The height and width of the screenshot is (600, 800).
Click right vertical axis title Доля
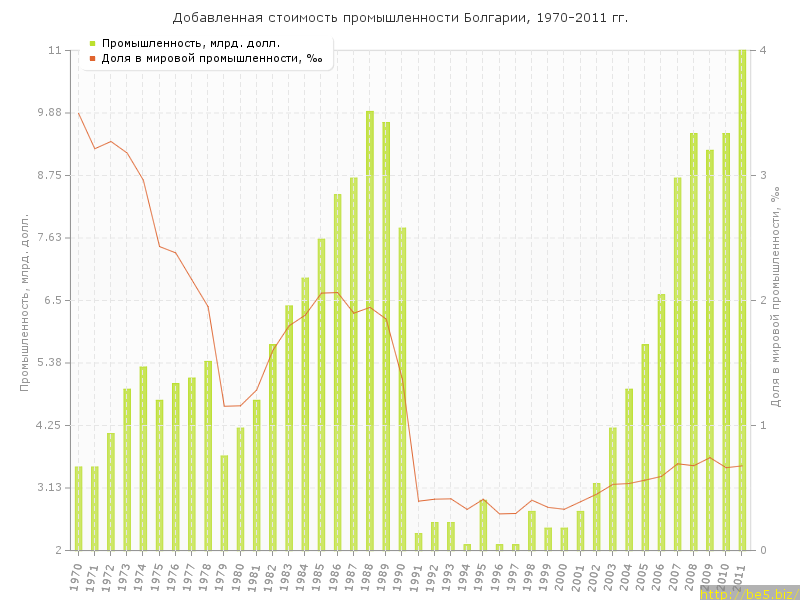776,300
